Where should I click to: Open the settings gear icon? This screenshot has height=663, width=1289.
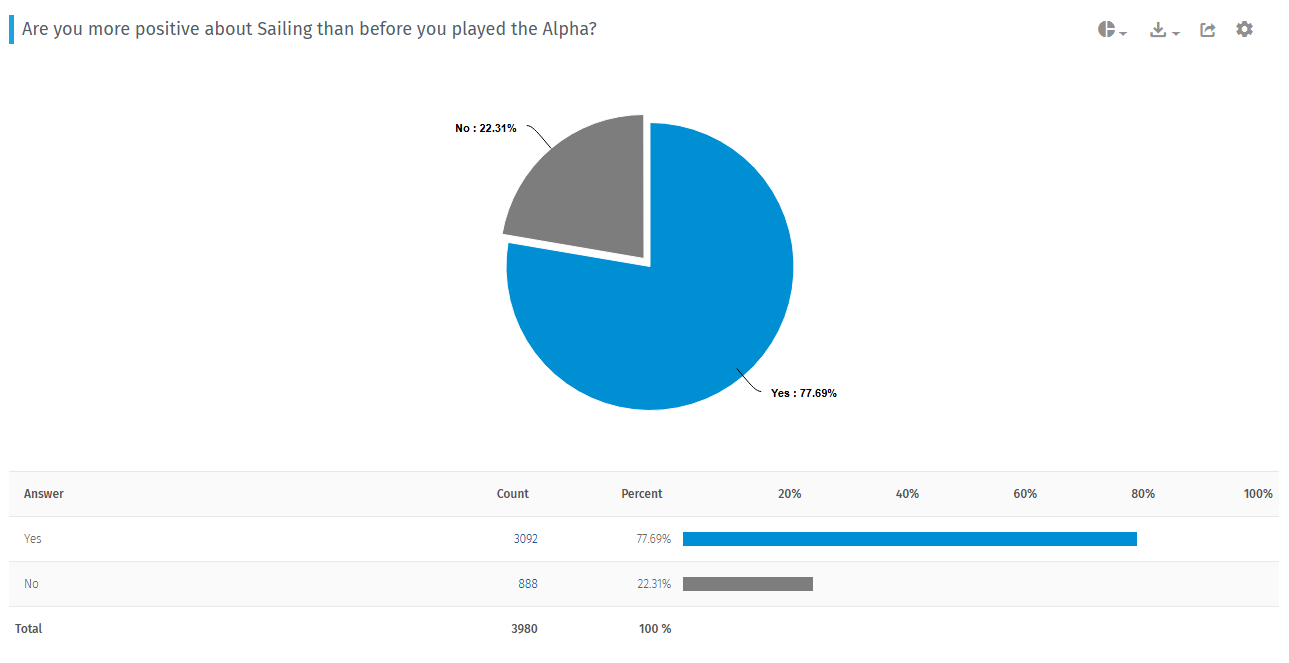[x=1244, y=29]
